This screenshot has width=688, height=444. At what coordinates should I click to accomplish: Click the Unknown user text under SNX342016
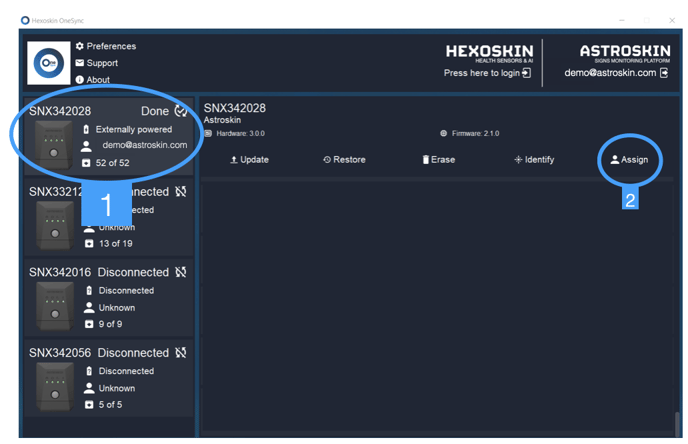point(117,308)
